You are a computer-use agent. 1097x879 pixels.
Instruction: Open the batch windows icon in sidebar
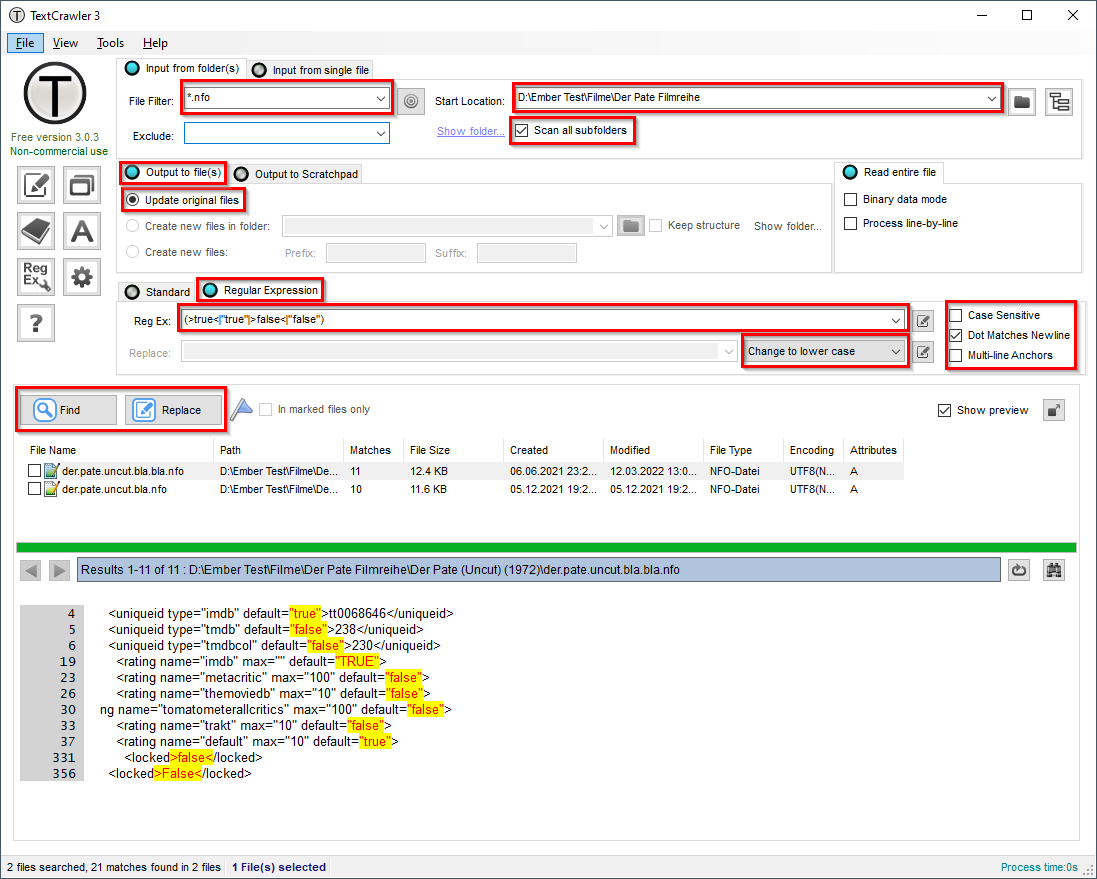[x=82, y=185]
